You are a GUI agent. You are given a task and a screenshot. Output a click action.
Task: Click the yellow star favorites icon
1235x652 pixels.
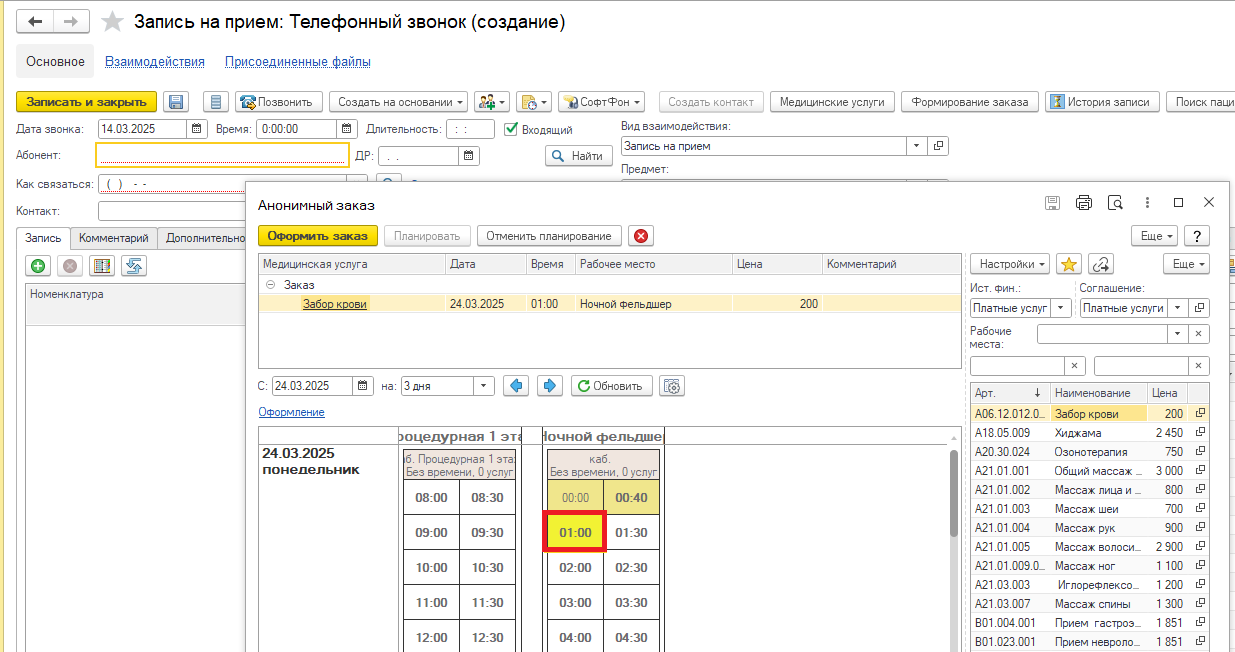pyautogui.click(x=1069, y=264)
